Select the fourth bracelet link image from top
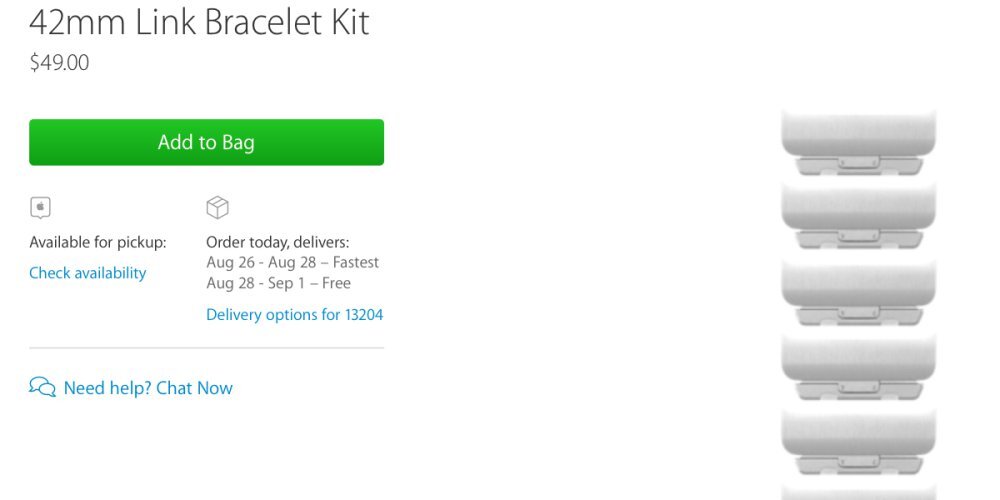 point(858,366)
